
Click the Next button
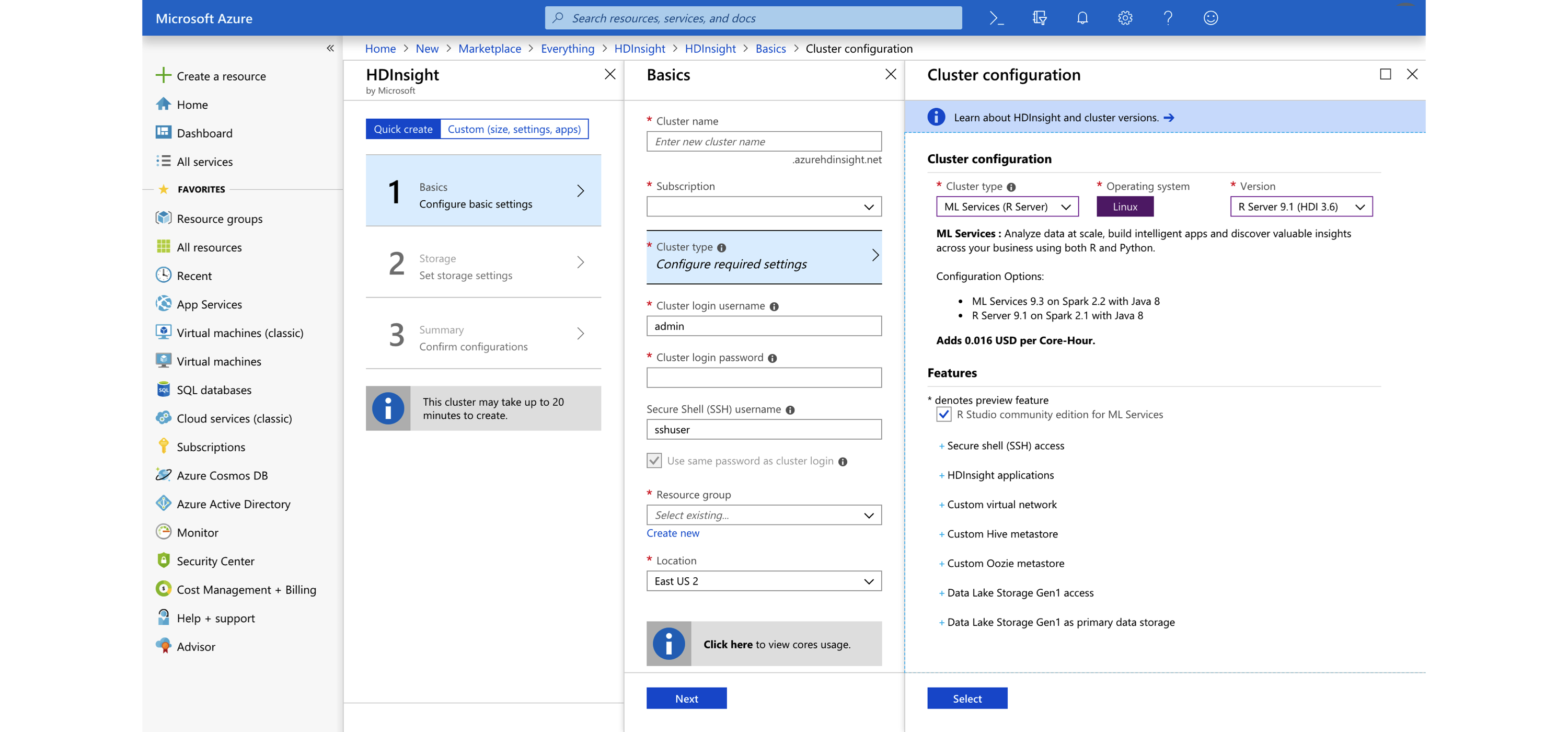point(687,699)
